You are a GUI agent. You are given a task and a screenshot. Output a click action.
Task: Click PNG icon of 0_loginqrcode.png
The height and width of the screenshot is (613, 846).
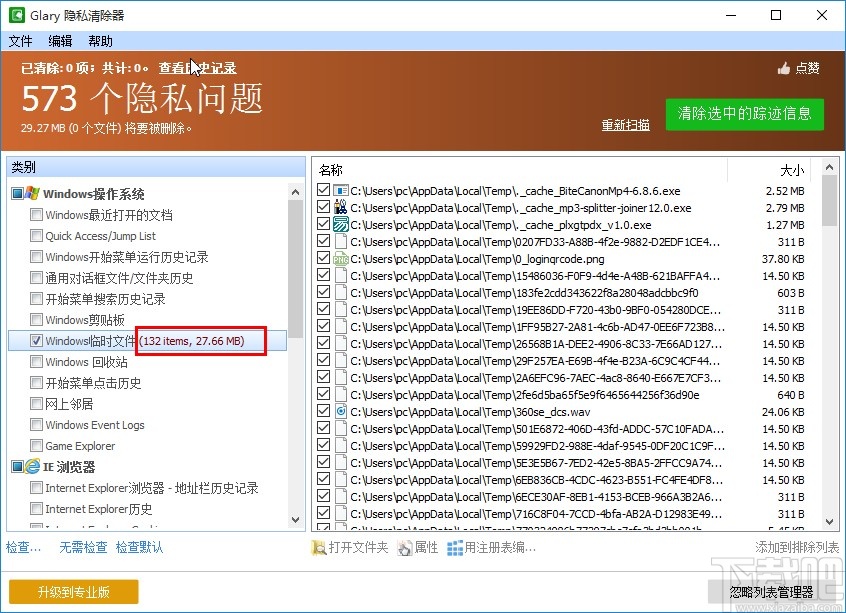pos(340,258)
